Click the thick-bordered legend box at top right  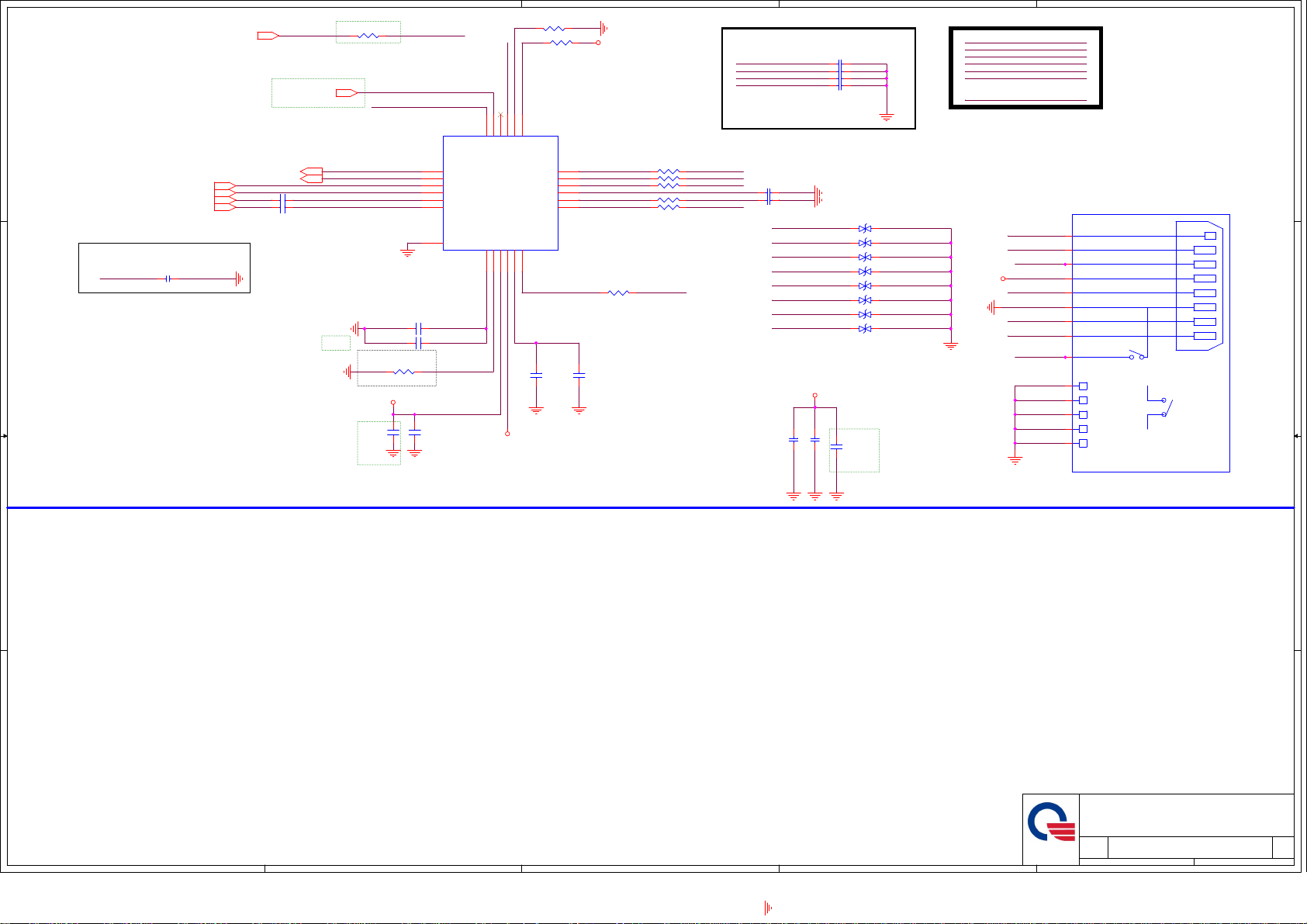coord(1025,68)
